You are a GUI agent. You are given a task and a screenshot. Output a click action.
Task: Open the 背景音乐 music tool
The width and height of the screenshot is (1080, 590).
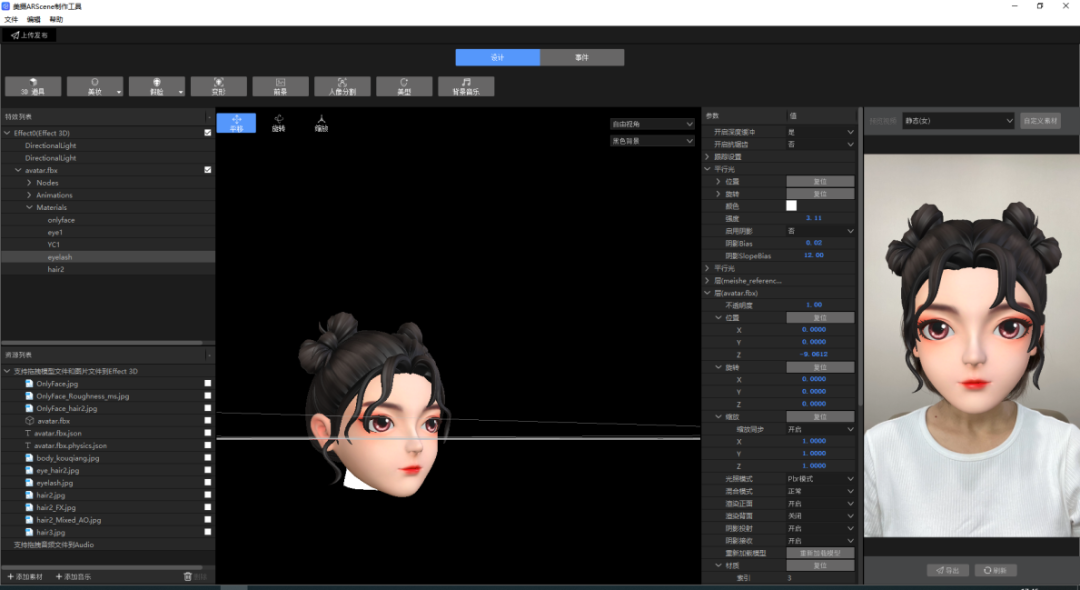tap(466, 87)
